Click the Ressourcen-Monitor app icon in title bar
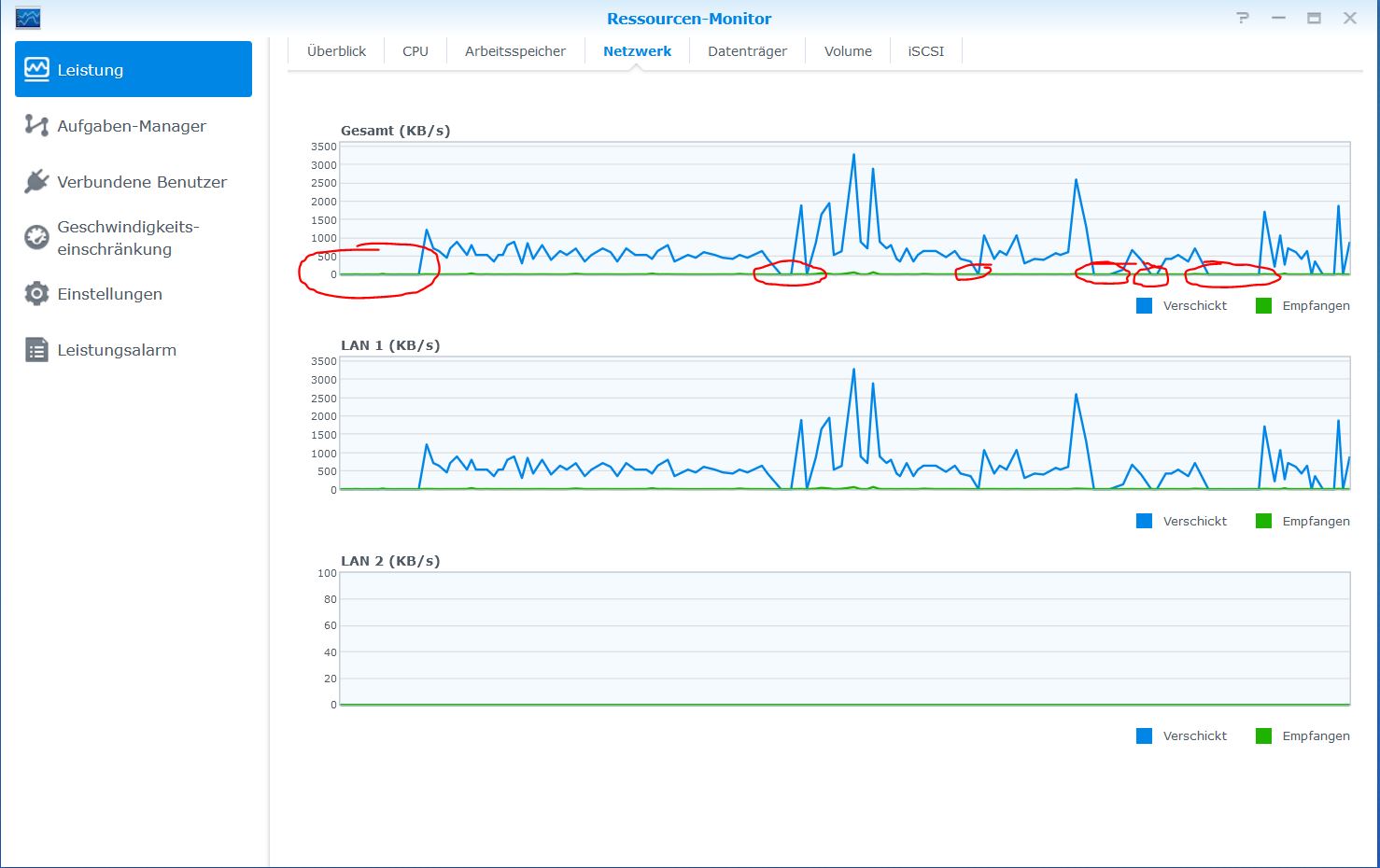Viewport: 1380px width, 868px height. click(28, 18)
